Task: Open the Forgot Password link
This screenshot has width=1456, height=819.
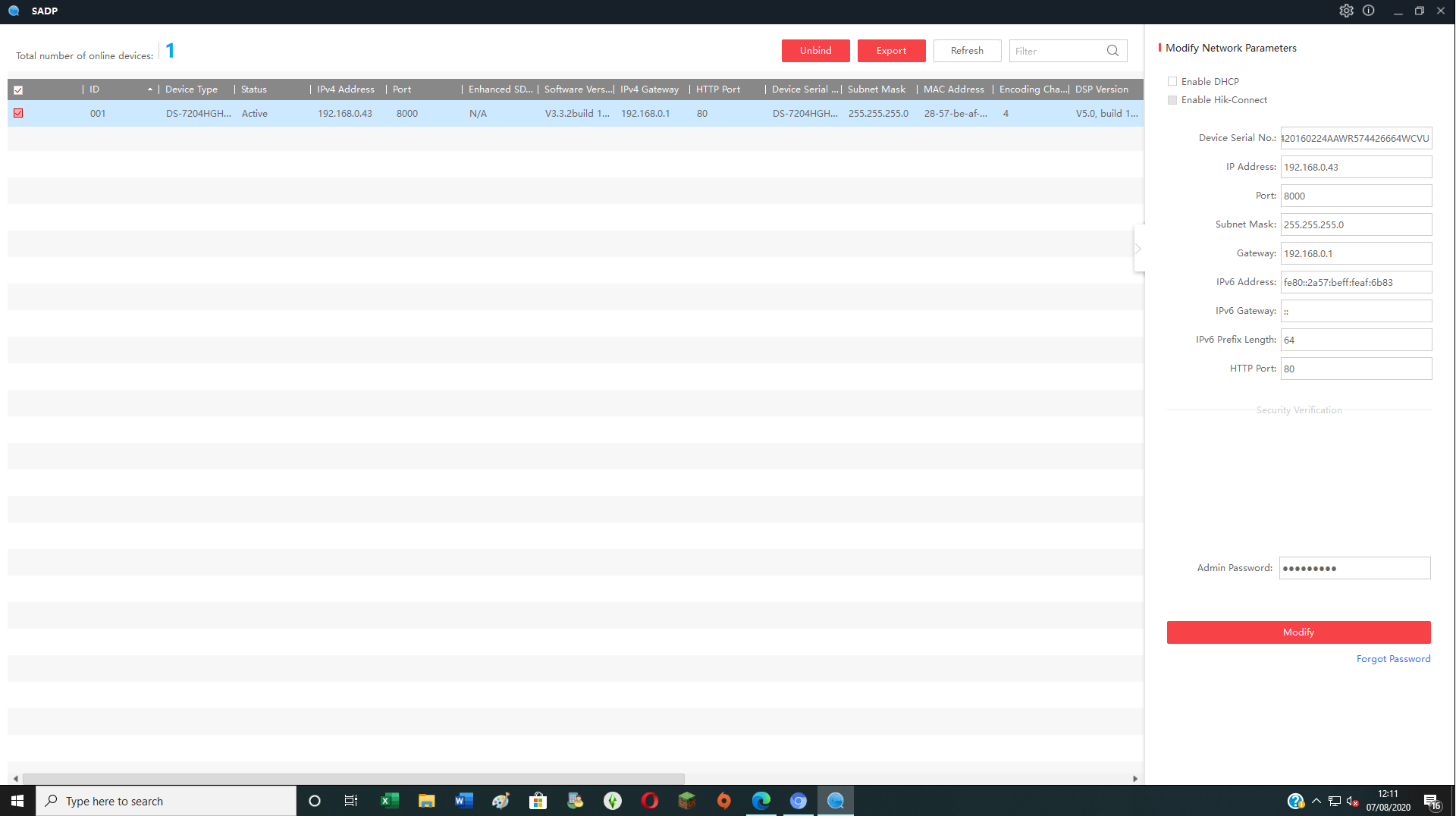Action: point(1393,659)
